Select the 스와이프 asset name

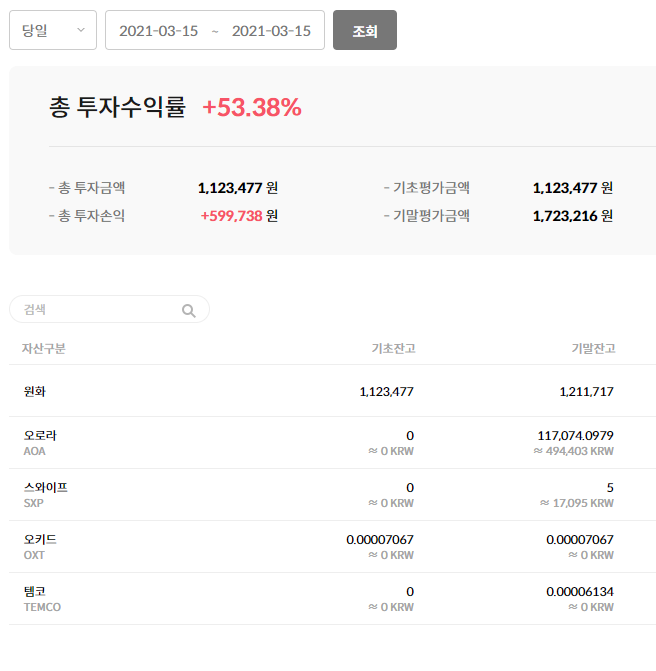45,487
